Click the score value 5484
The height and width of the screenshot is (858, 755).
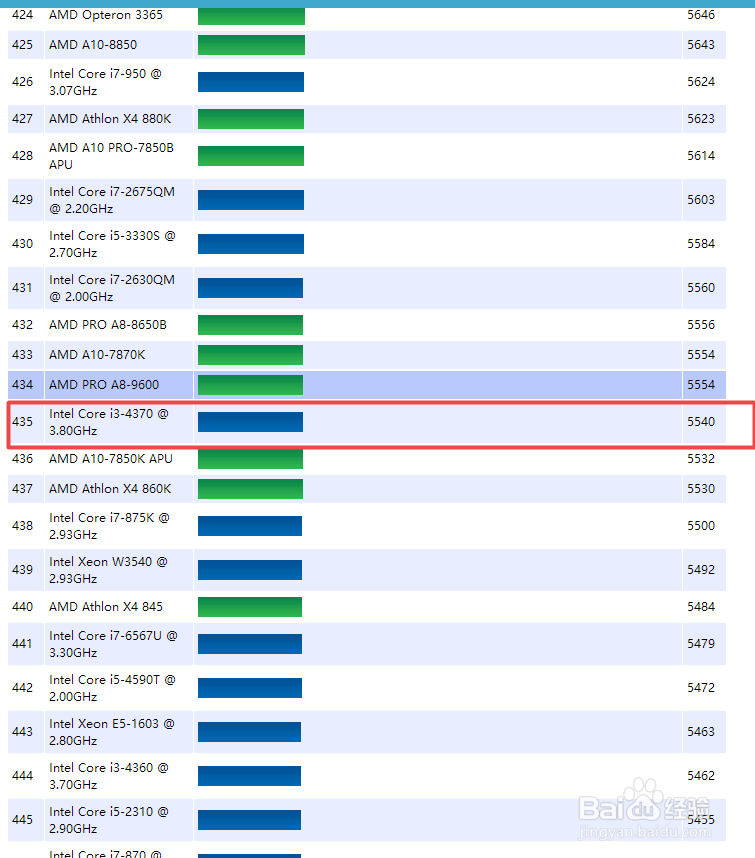701,607
